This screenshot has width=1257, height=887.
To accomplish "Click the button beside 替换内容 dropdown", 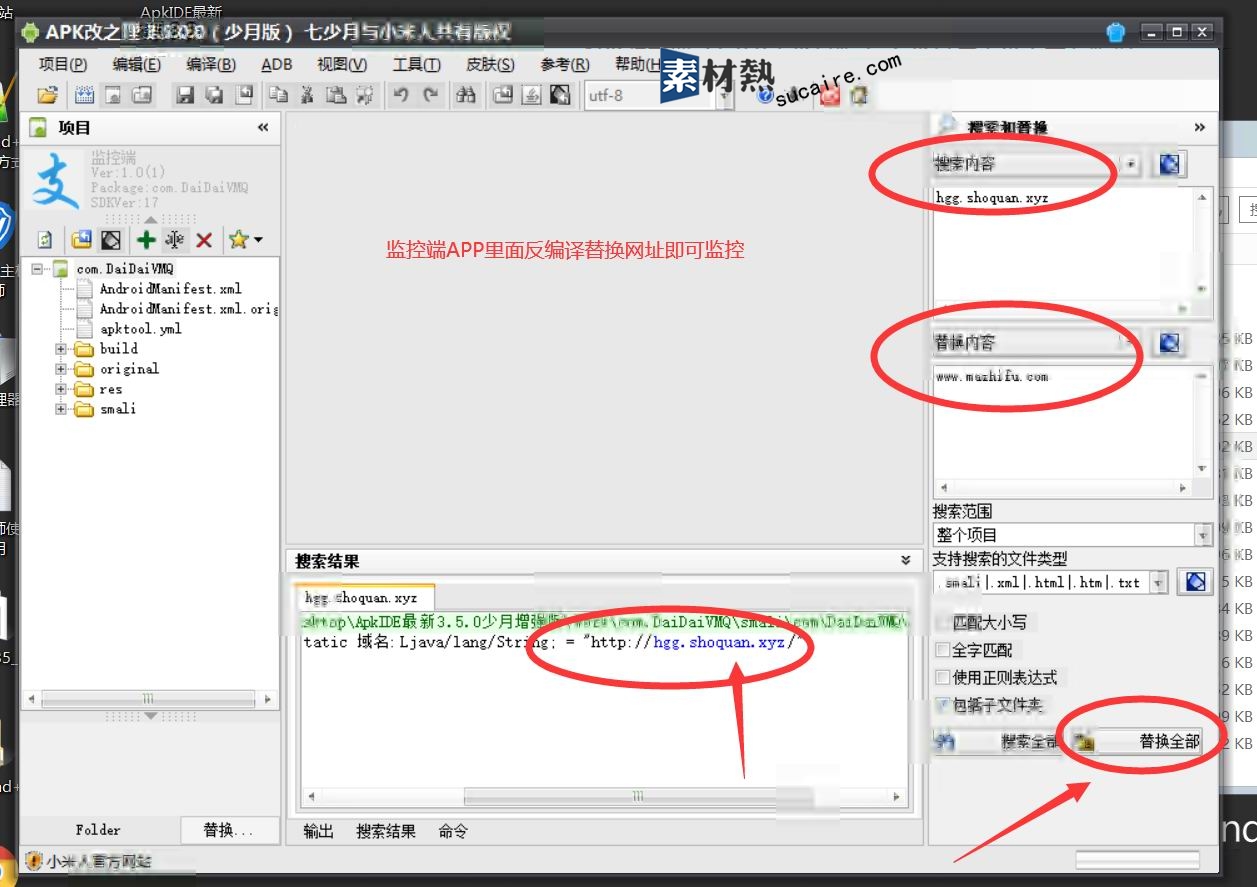I will point(1168,343).
